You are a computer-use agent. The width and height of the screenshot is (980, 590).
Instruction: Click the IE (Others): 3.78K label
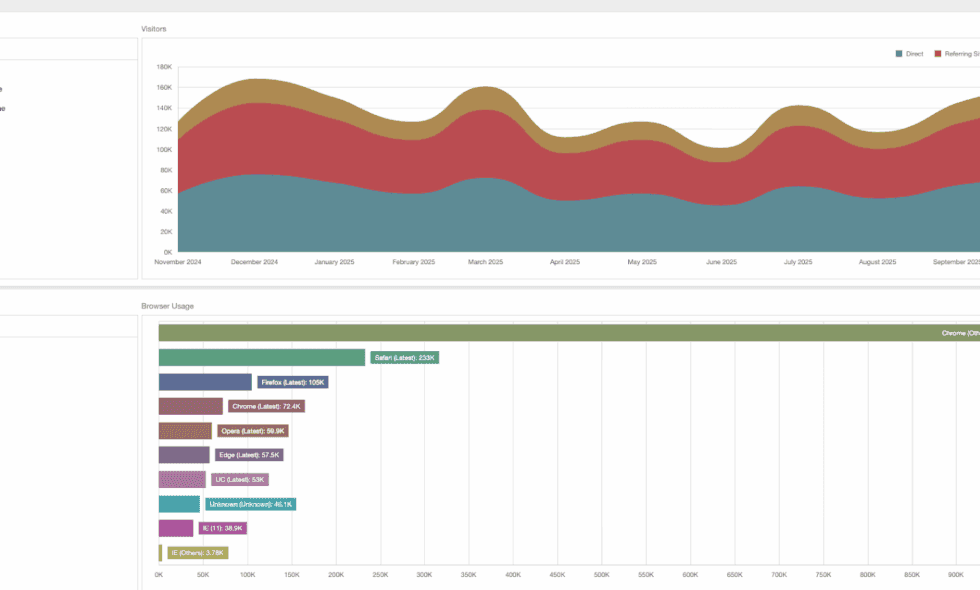(x=198, y=552)
